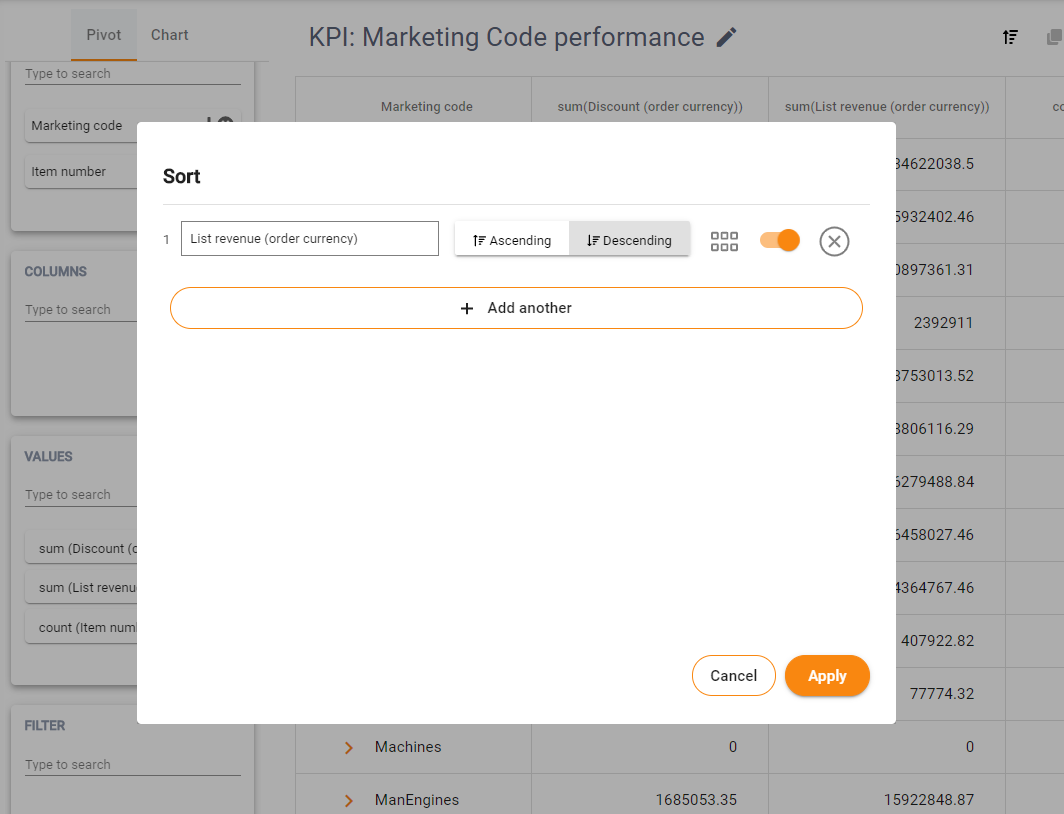Switch to the Pivot tab
1064x814 pixels.
pyautogui.click(x=104, y=35)
